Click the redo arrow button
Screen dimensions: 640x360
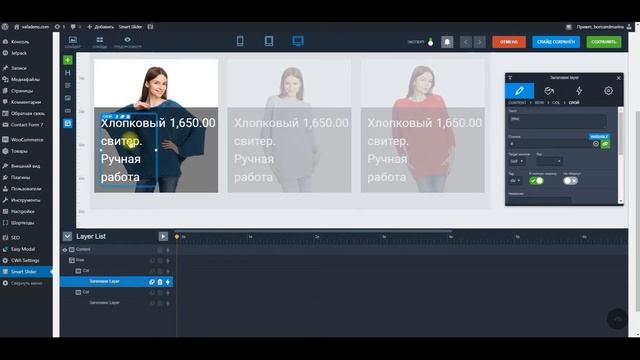(480, 42)
